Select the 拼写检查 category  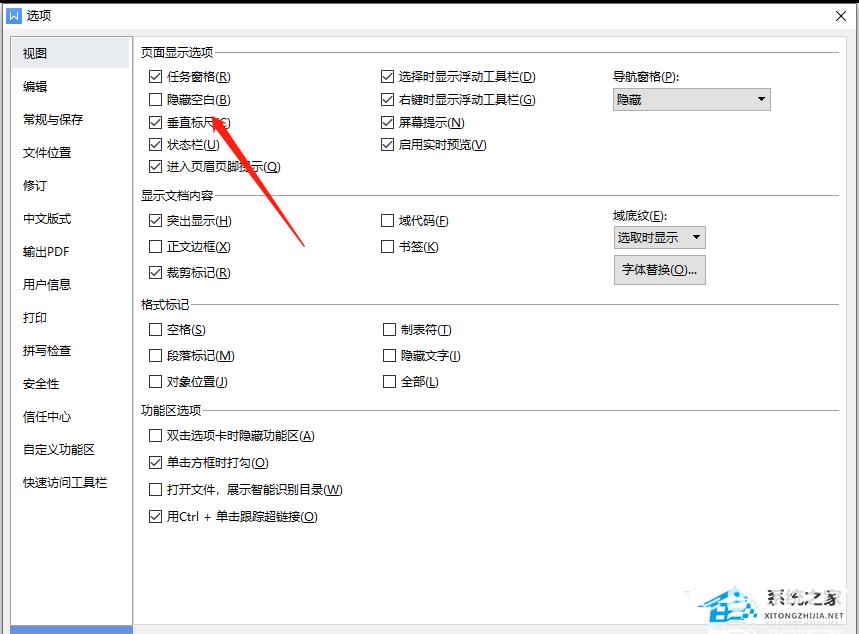(x=70, y=351)
